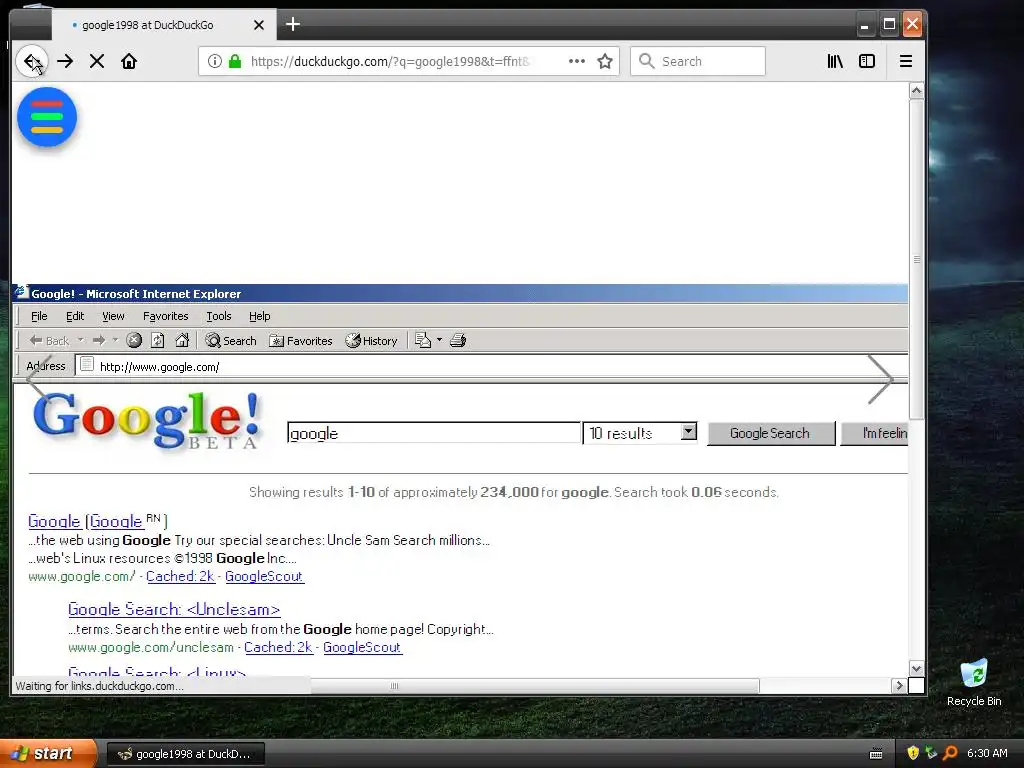
Task: Go back with Firefox's back arrow
Action: [x=31, y=61]
